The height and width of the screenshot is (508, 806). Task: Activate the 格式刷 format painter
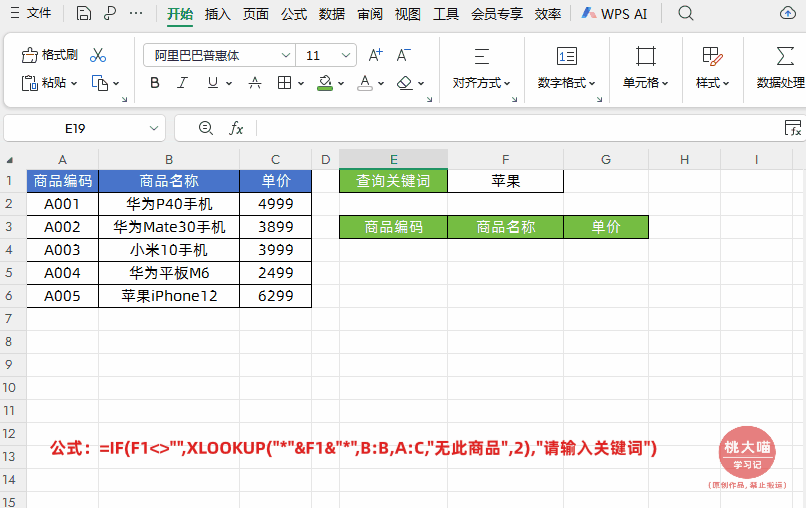coord(49,55)
